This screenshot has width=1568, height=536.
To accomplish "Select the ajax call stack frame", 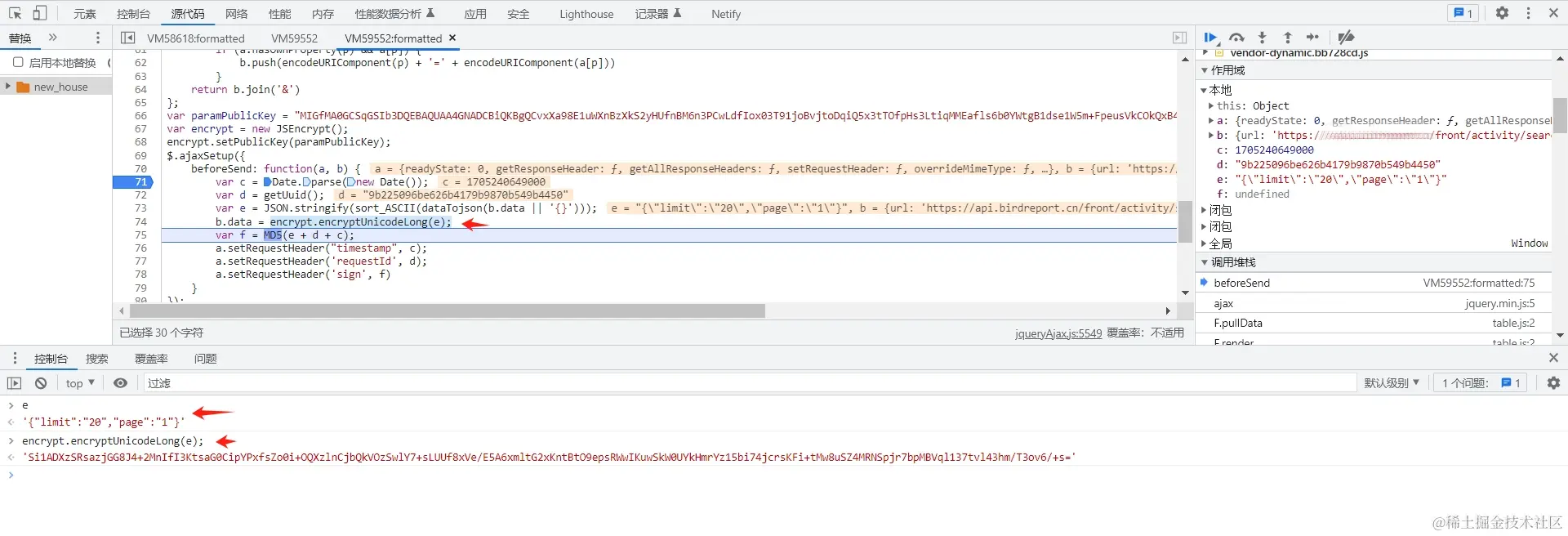I will pyautogui.click(x=1374, y=303).
